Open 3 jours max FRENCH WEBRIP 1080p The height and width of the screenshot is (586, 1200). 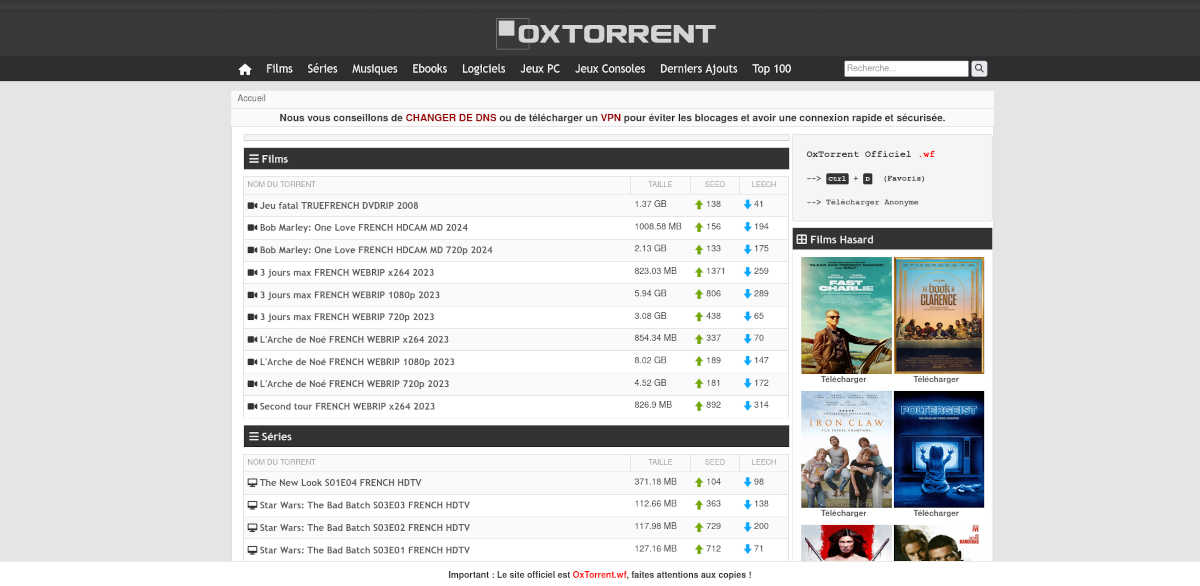tap(350, 295)
